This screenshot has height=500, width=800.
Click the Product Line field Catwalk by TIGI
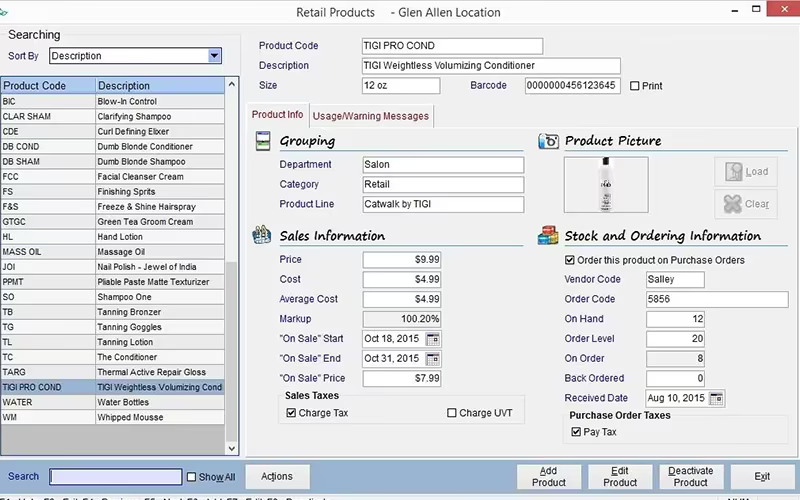(x=443, y=205)
